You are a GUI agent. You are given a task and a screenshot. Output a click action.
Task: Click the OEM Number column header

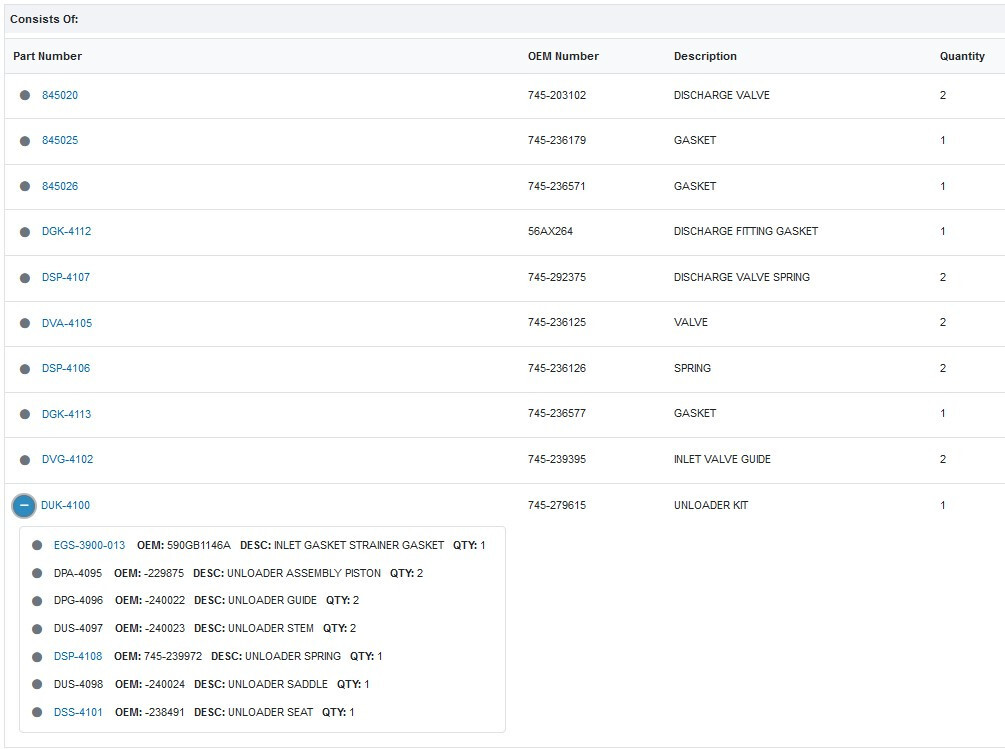tap(563, 56)
